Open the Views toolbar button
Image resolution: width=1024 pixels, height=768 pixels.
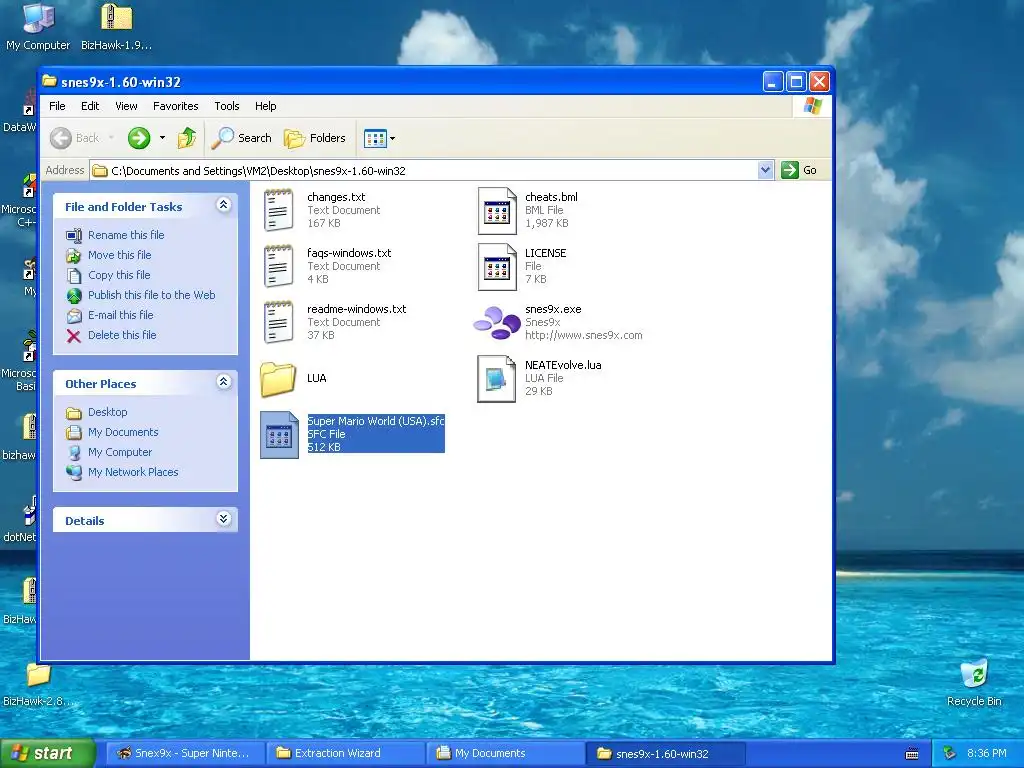coord(375,138)
